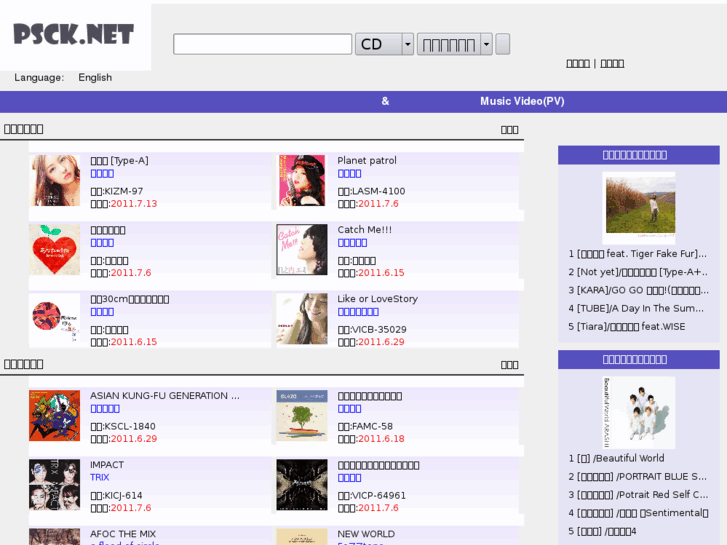Open artist link under Catch Me!!!

(x=352, y=243)
